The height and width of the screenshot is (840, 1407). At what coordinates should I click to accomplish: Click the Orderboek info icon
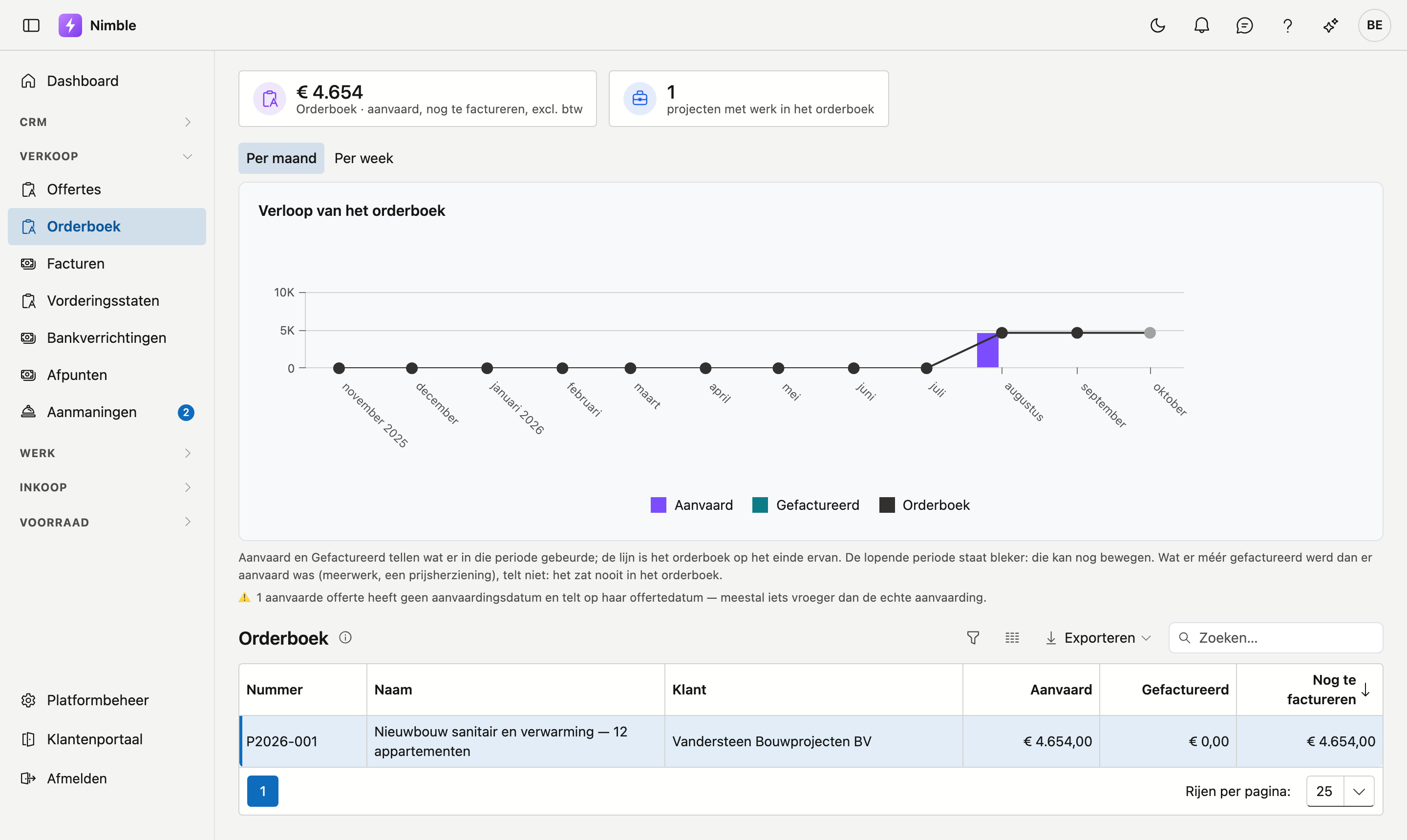[x=345, y=638]
